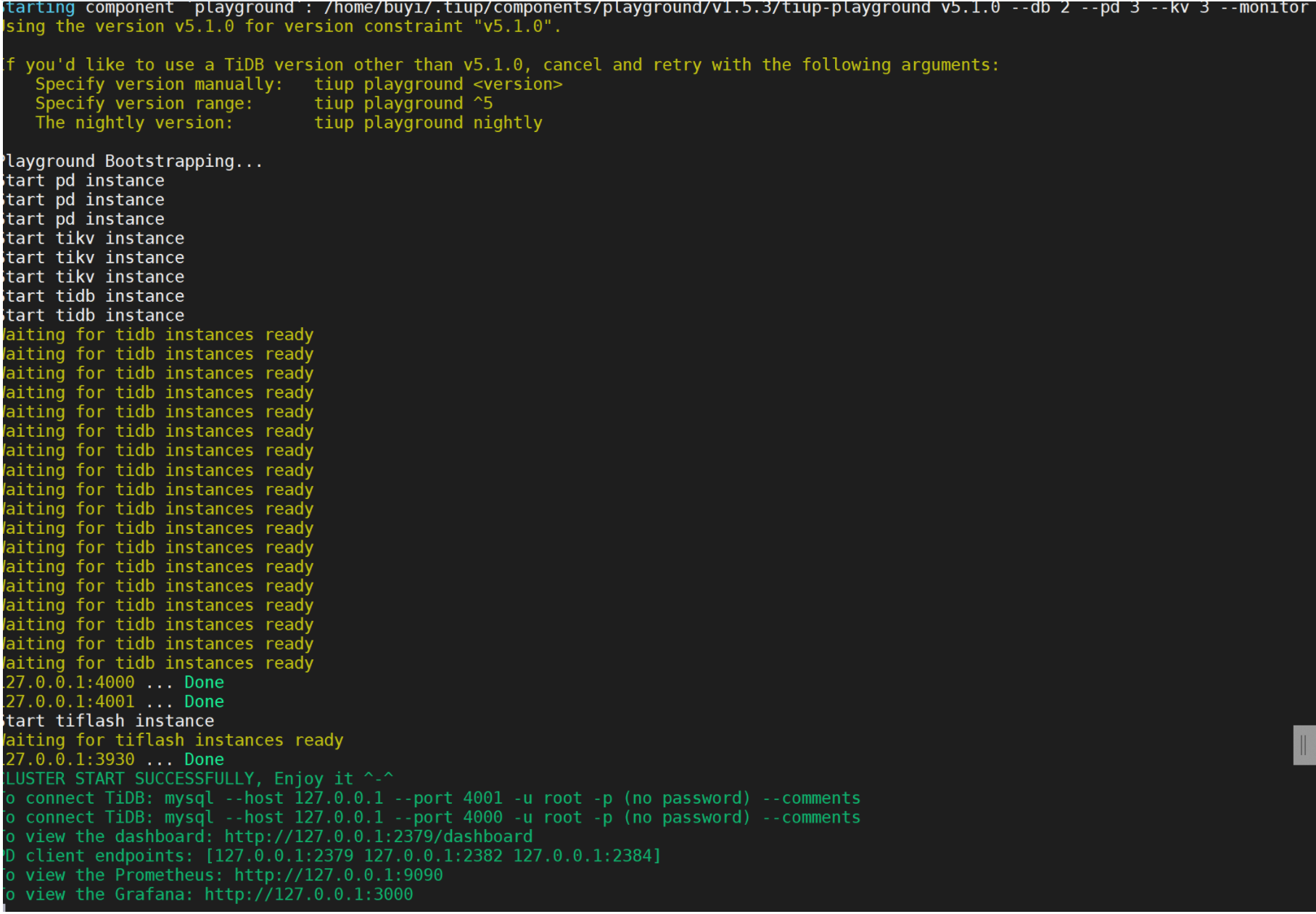The height and width of the screenshot is (914, 1316).
Task: Click the Done status next to 127.0.0.1:4001
Action: click(204, 701)
